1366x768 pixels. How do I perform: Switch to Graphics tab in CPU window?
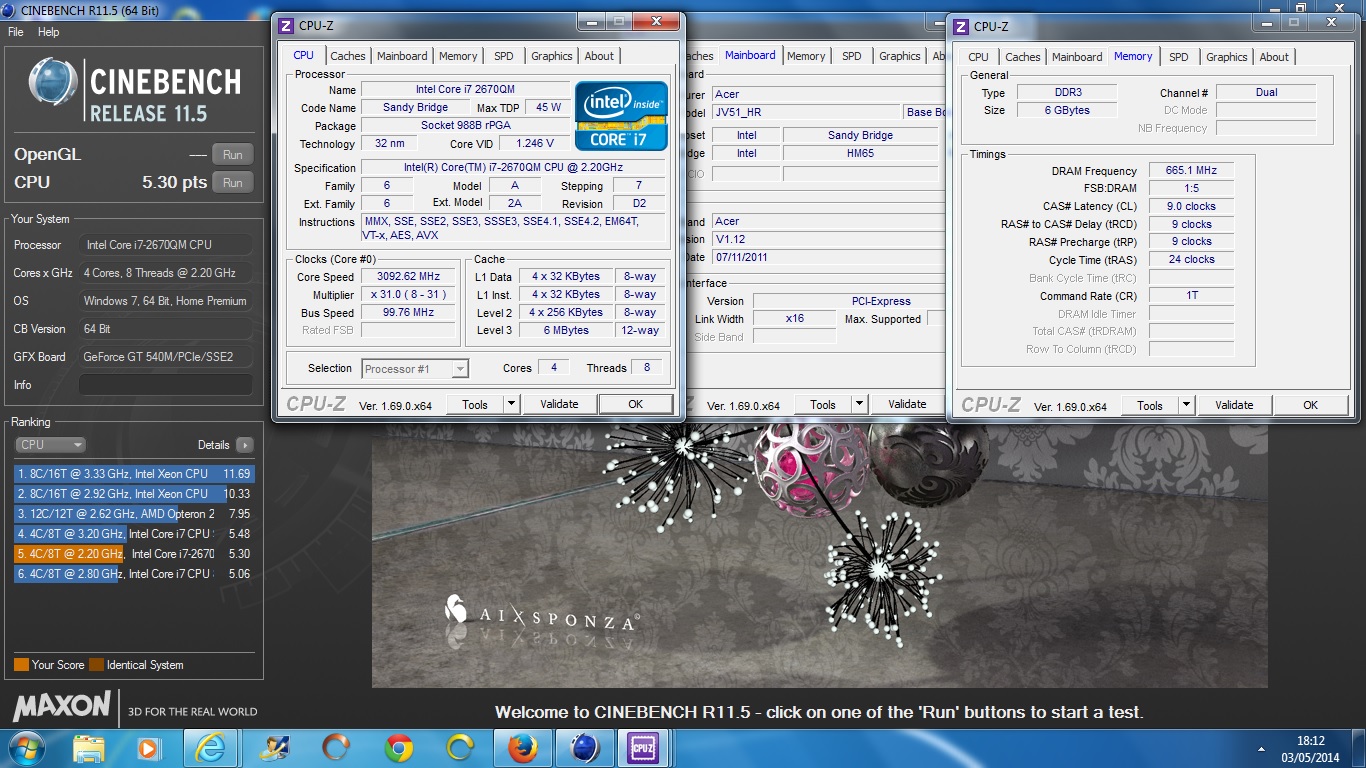(552, 56)
